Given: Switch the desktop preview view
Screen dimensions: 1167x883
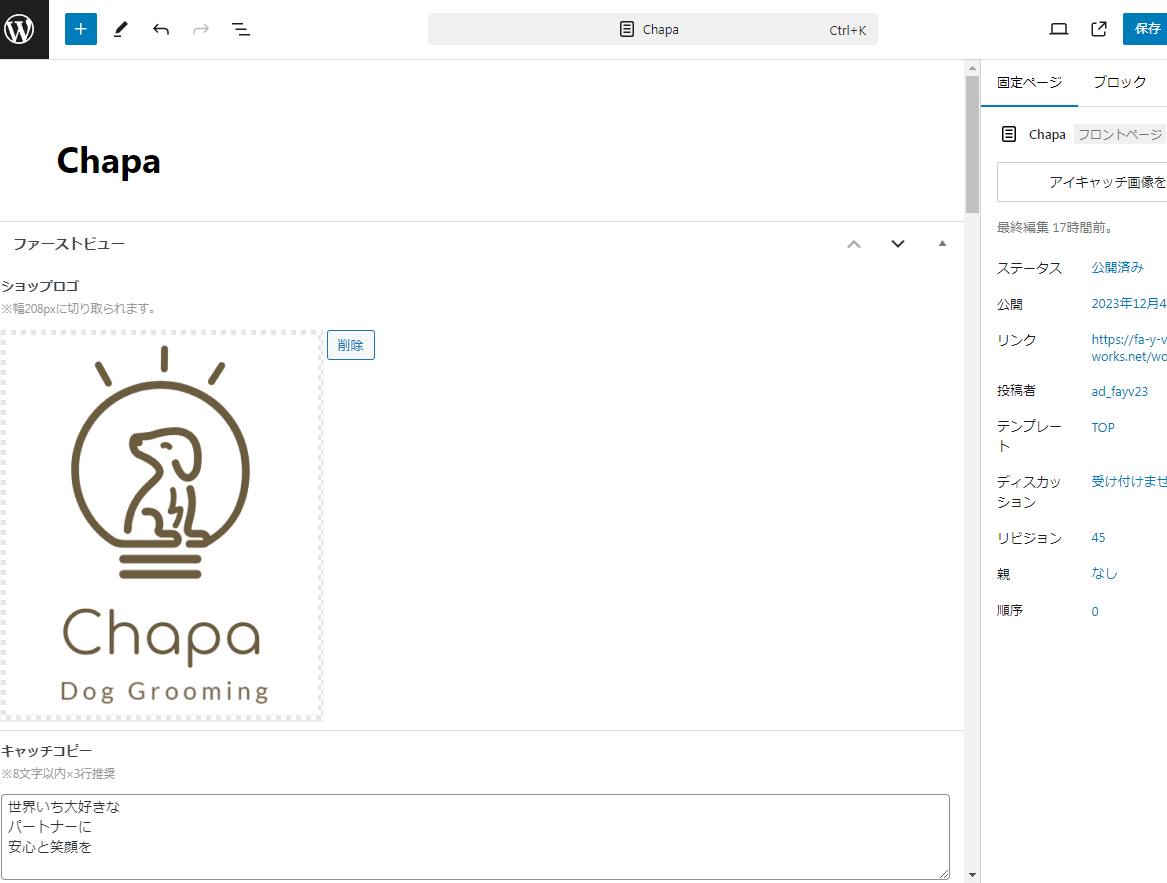Looking at the screenshot, I should point(1058,29).
